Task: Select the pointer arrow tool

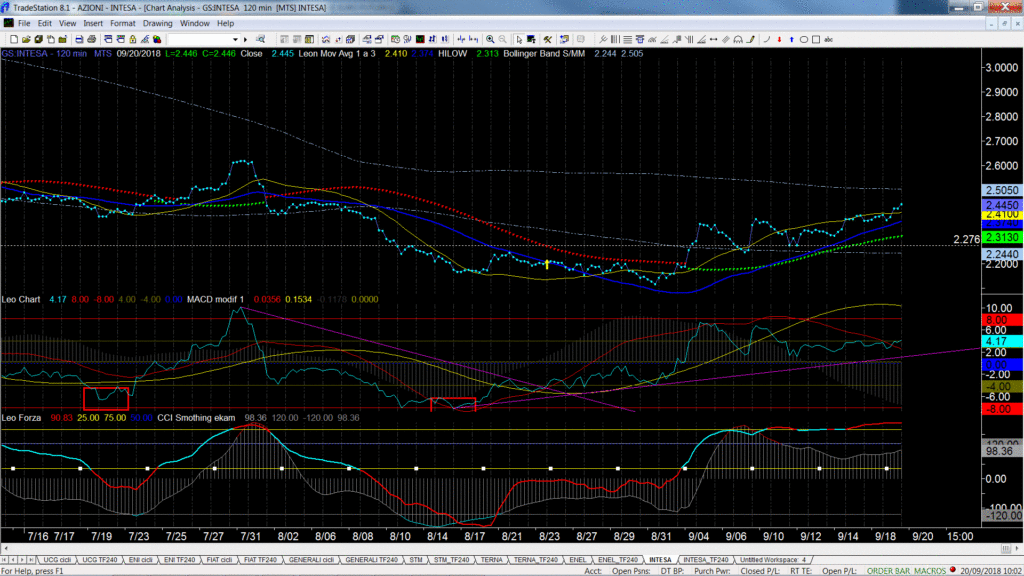Action: coord(519,39)
